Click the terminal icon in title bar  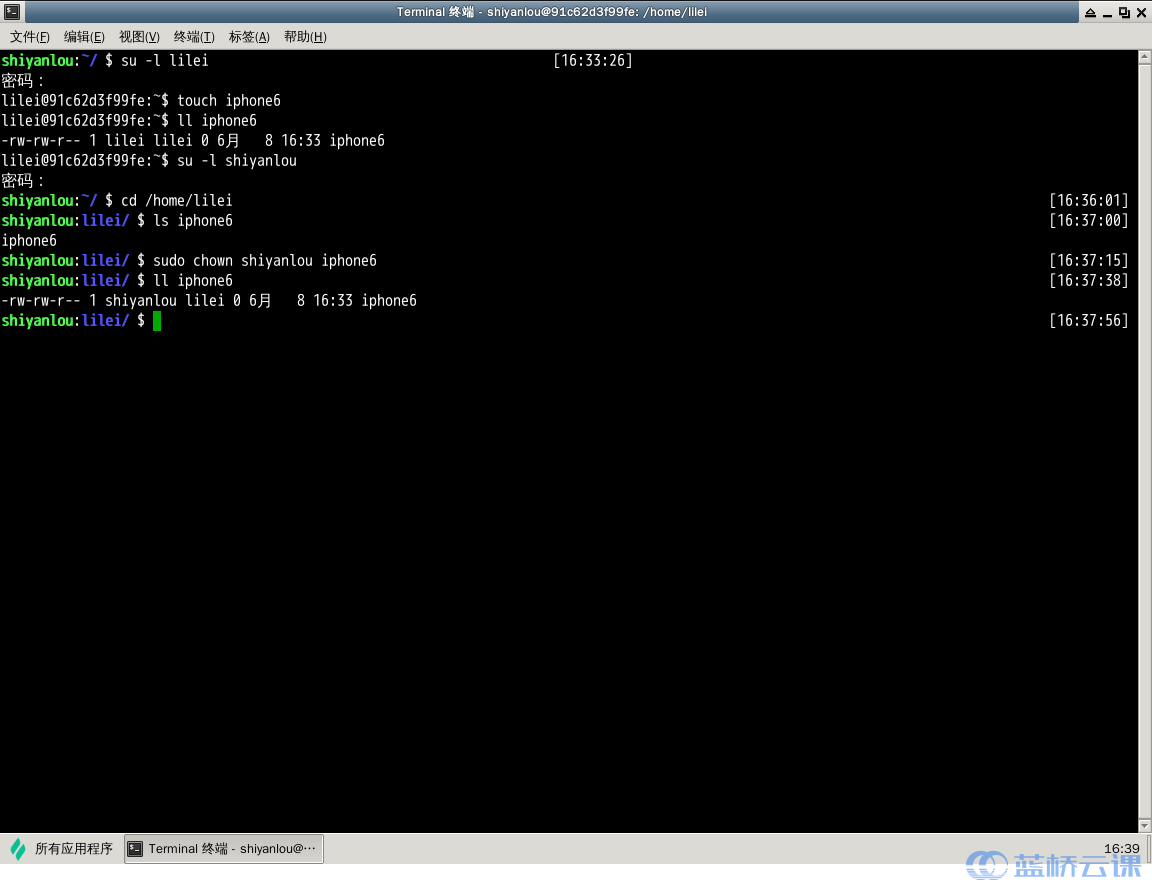12,12
